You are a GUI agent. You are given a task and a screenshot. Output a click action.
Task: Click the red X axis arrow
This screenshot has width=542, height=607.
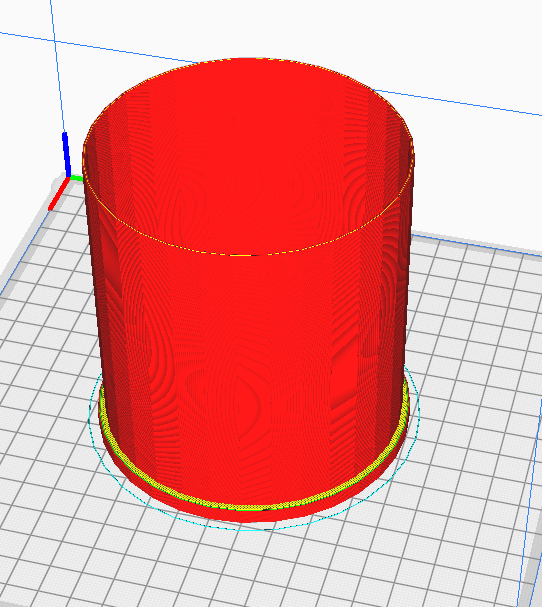[59, 194]
